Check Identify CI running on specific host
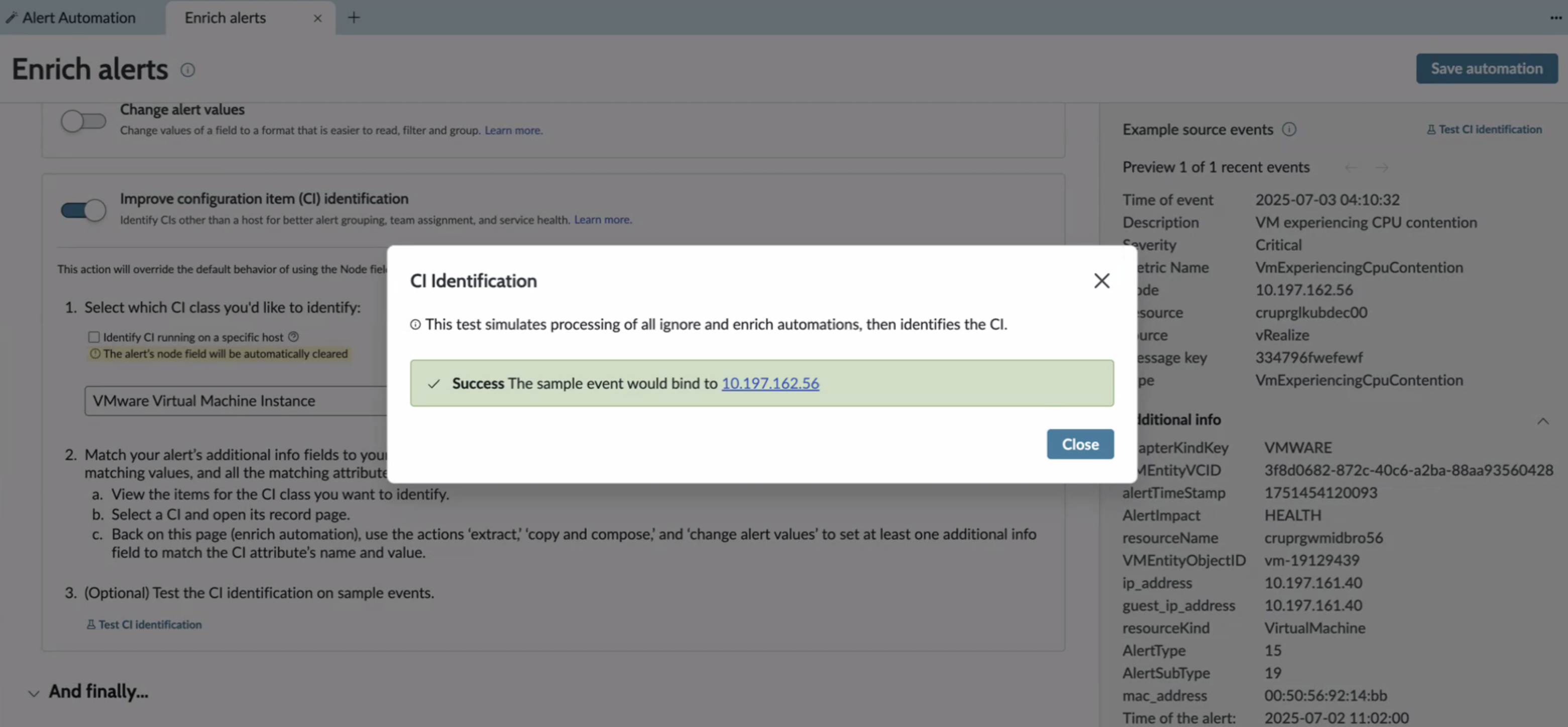Viewport: 1568px width, 727px height. 94,337
